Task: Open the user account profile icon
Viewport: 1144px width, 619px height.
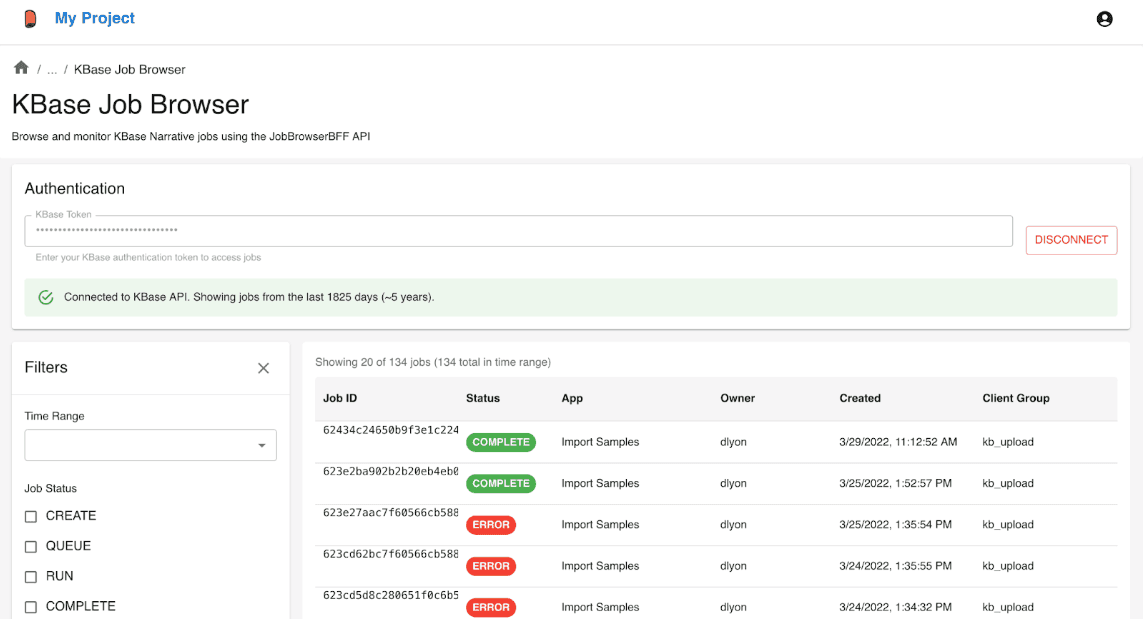Action: [1104, 19]
